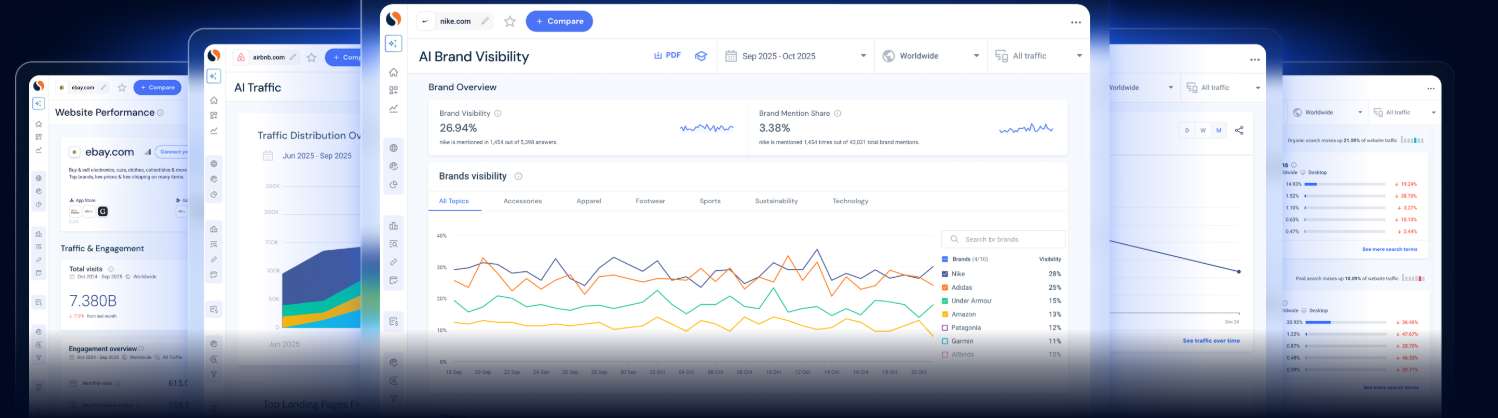The image size is (1498, 418).
Task: Favorite nike.com with the star icon
Action: [510, 21]
